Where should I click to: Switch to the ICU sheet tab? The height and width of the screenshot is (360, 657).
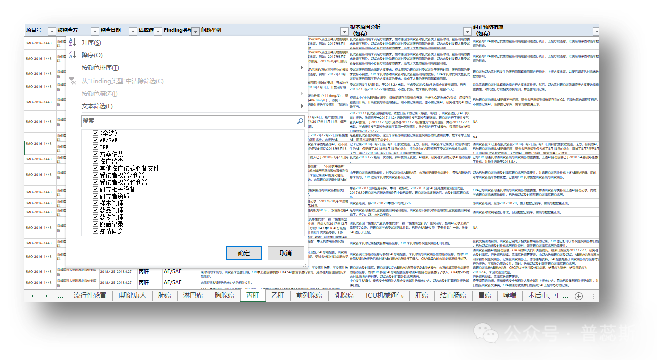point(384,295)
